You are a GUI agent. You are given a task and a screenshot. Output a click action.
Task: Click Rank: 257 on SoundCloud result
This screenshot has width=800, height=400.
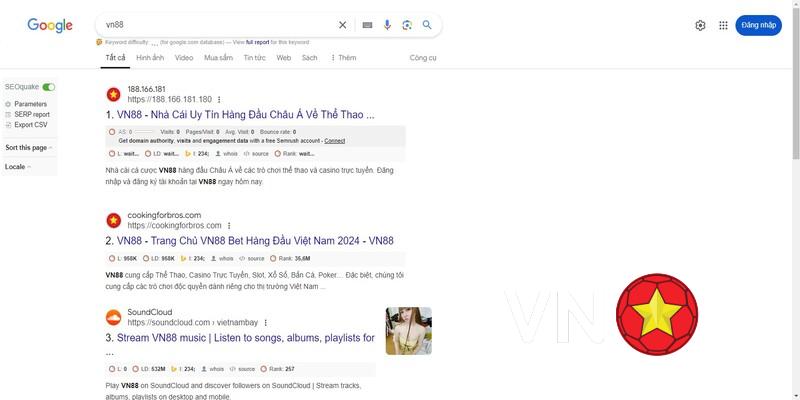[278, 369]
